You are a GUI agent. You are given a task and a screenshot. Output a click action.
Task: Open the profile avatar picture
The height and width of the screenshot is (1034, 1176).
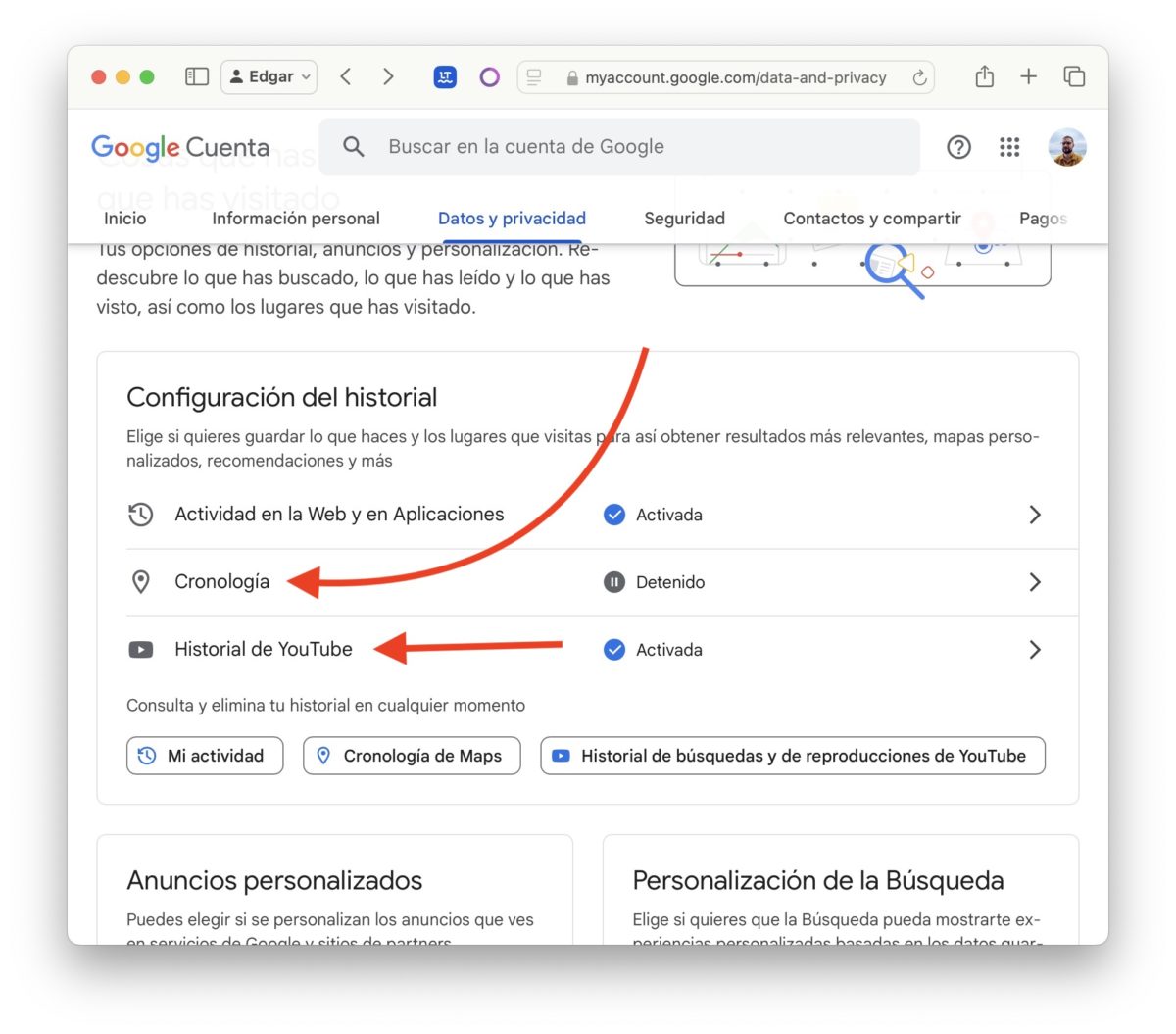point(1066,147)
